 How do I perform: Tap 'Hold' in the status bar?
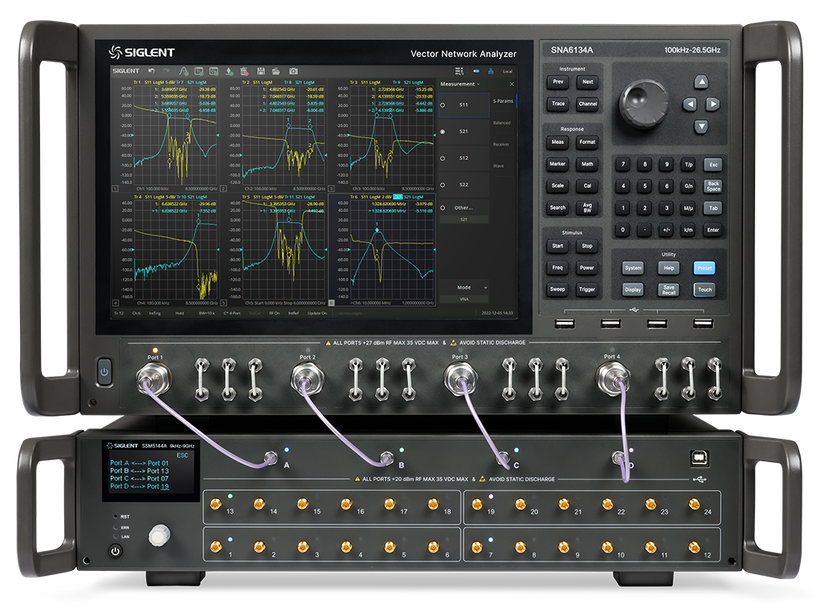click(180, 313)
